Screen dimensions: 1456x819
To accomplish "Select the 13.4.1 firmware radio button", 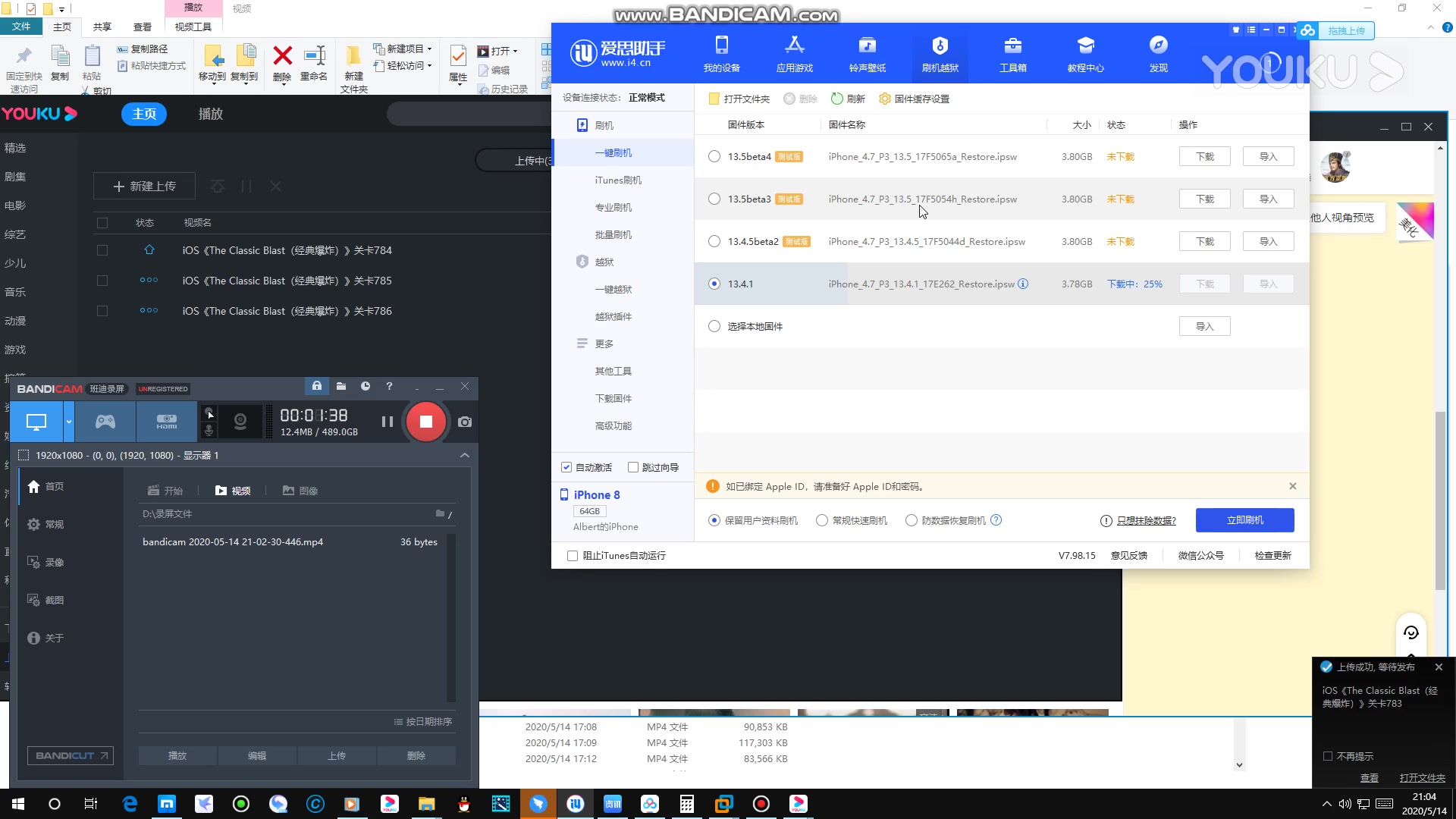I will 714,284.
